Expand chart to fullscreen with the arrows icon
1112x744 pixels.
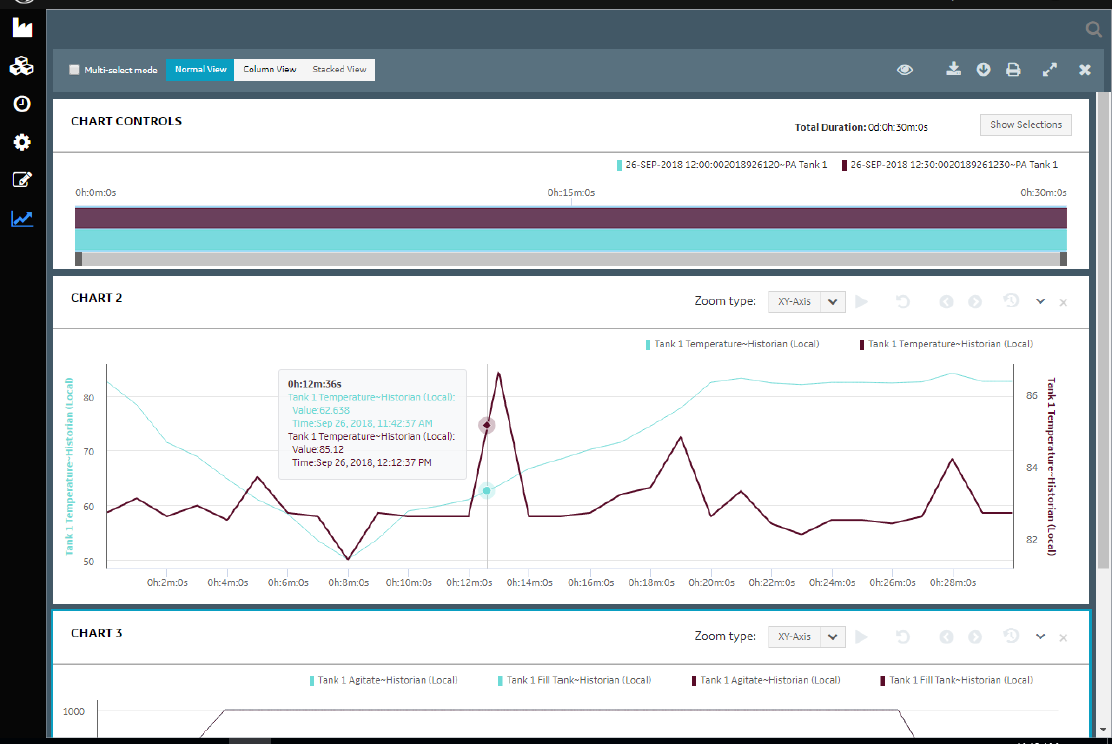[x=1050, y=70]
